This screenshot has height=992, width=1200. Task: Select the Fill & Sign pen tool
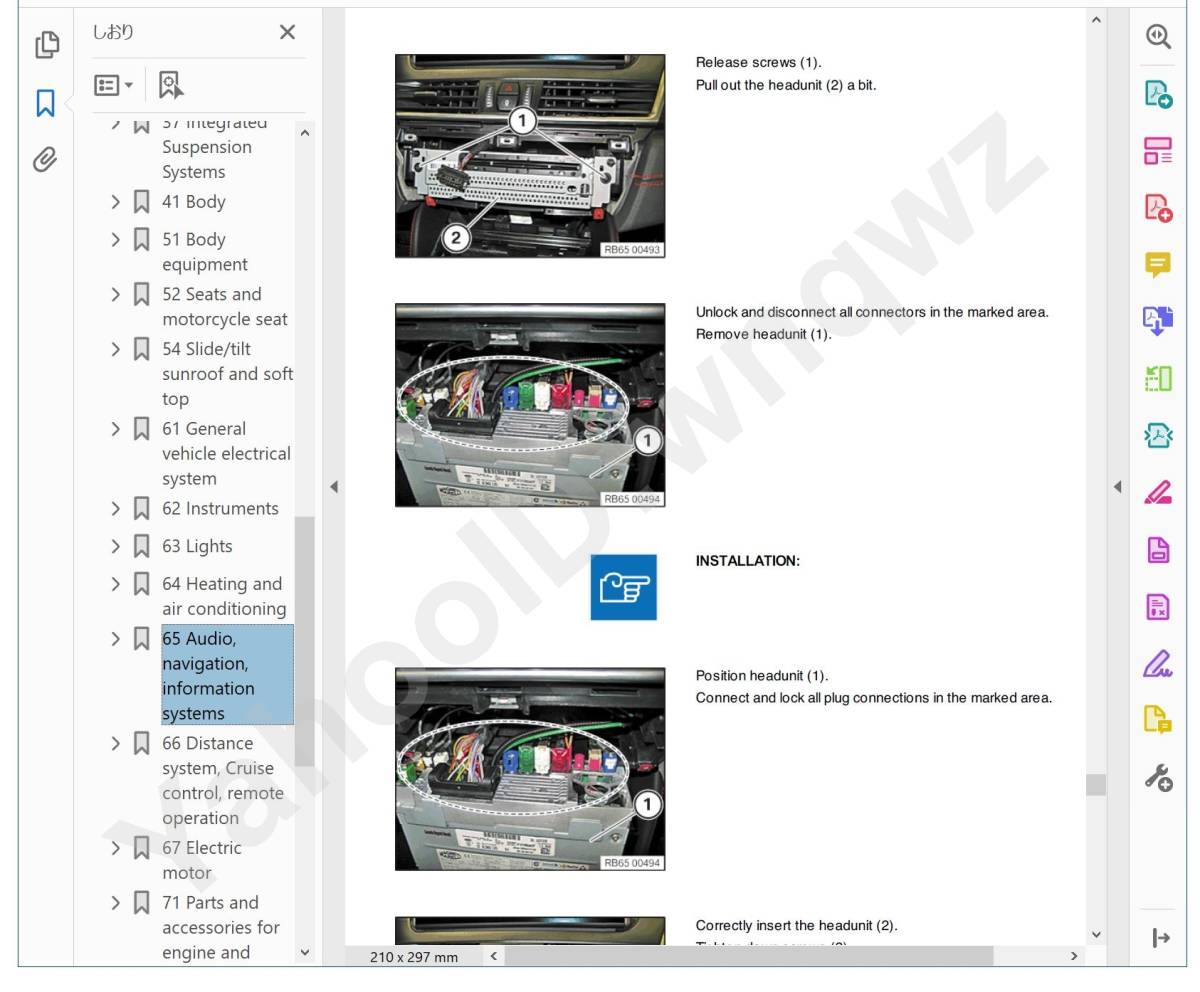point(1158,663)
